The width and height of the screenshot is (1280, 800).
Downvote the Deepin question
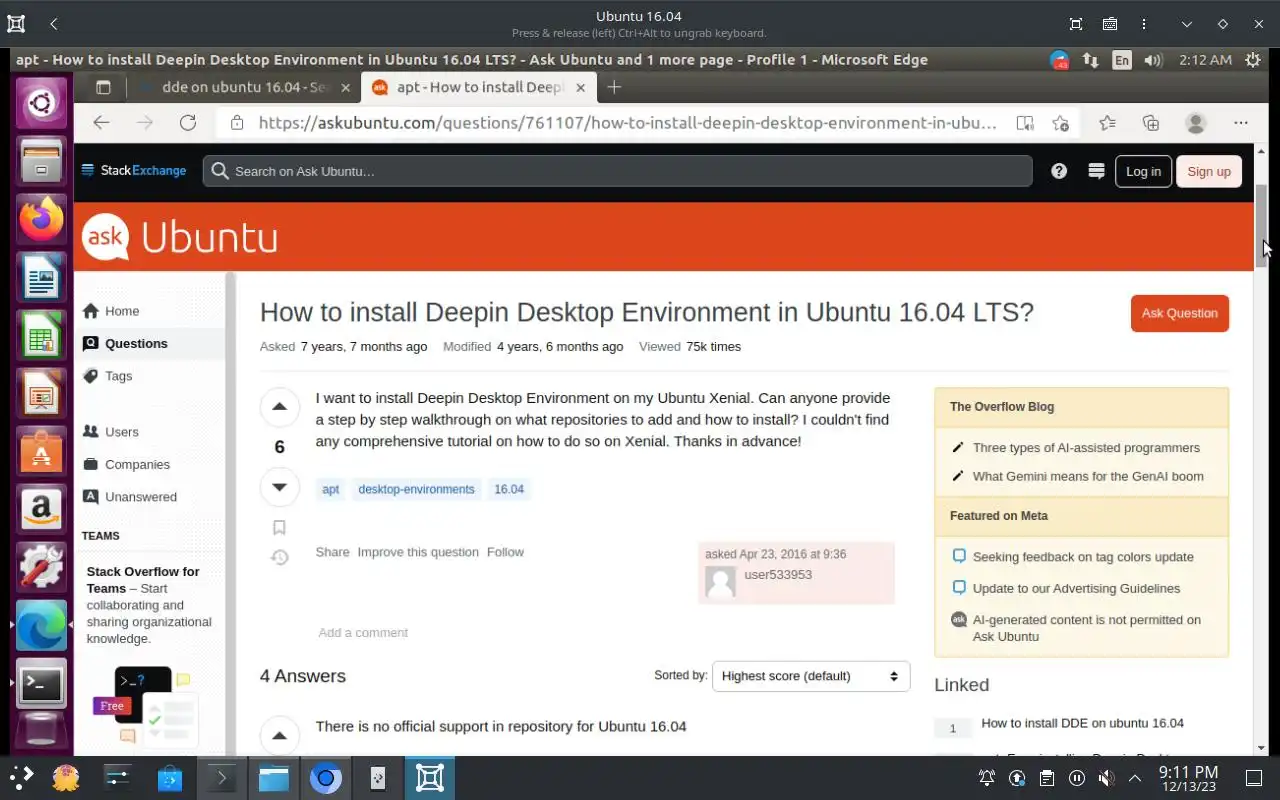(x=279, y=487)
